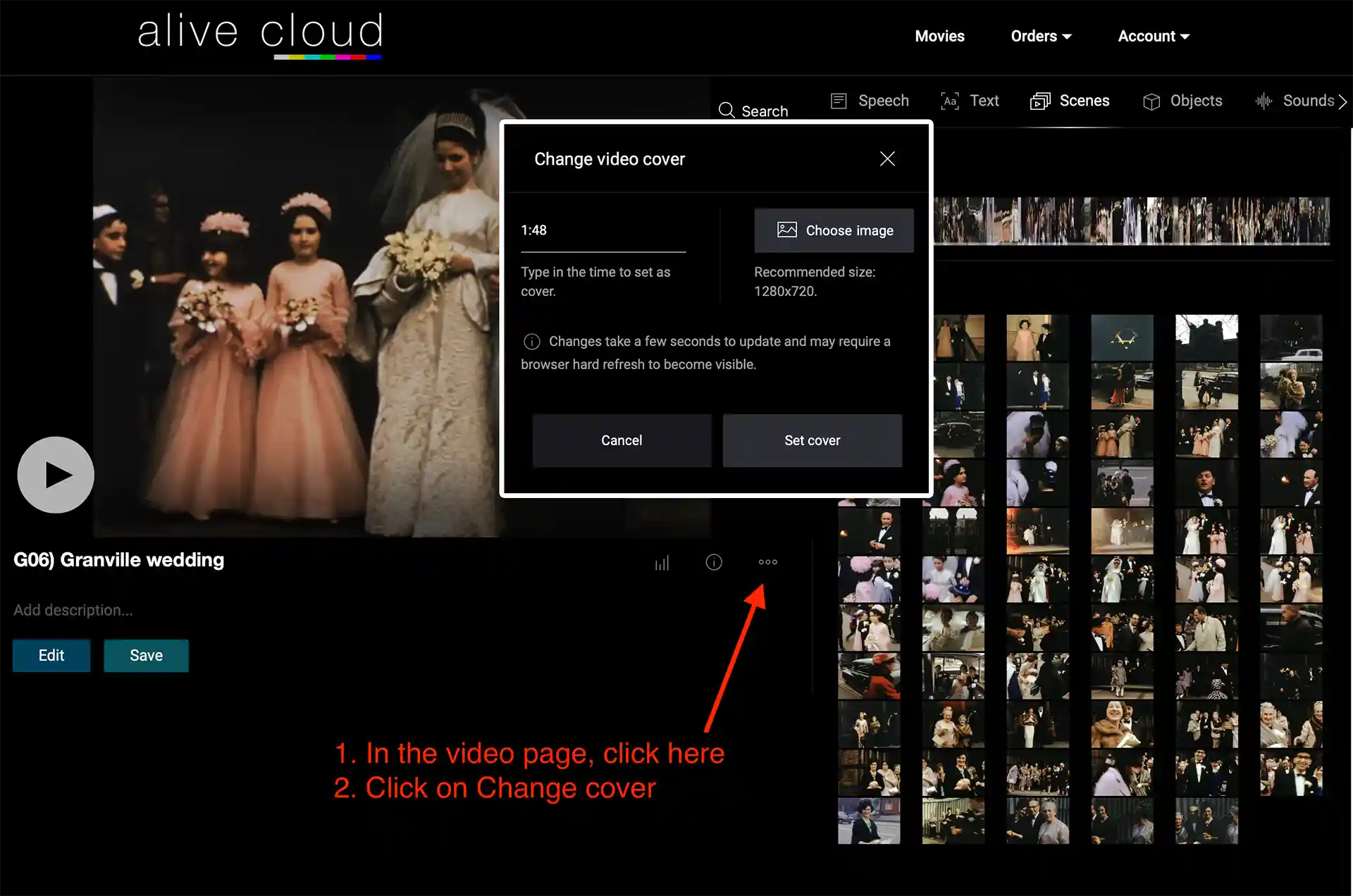Select the white car scene thumbnail top right
1353x896 pixels.
tap(1291, 337)
